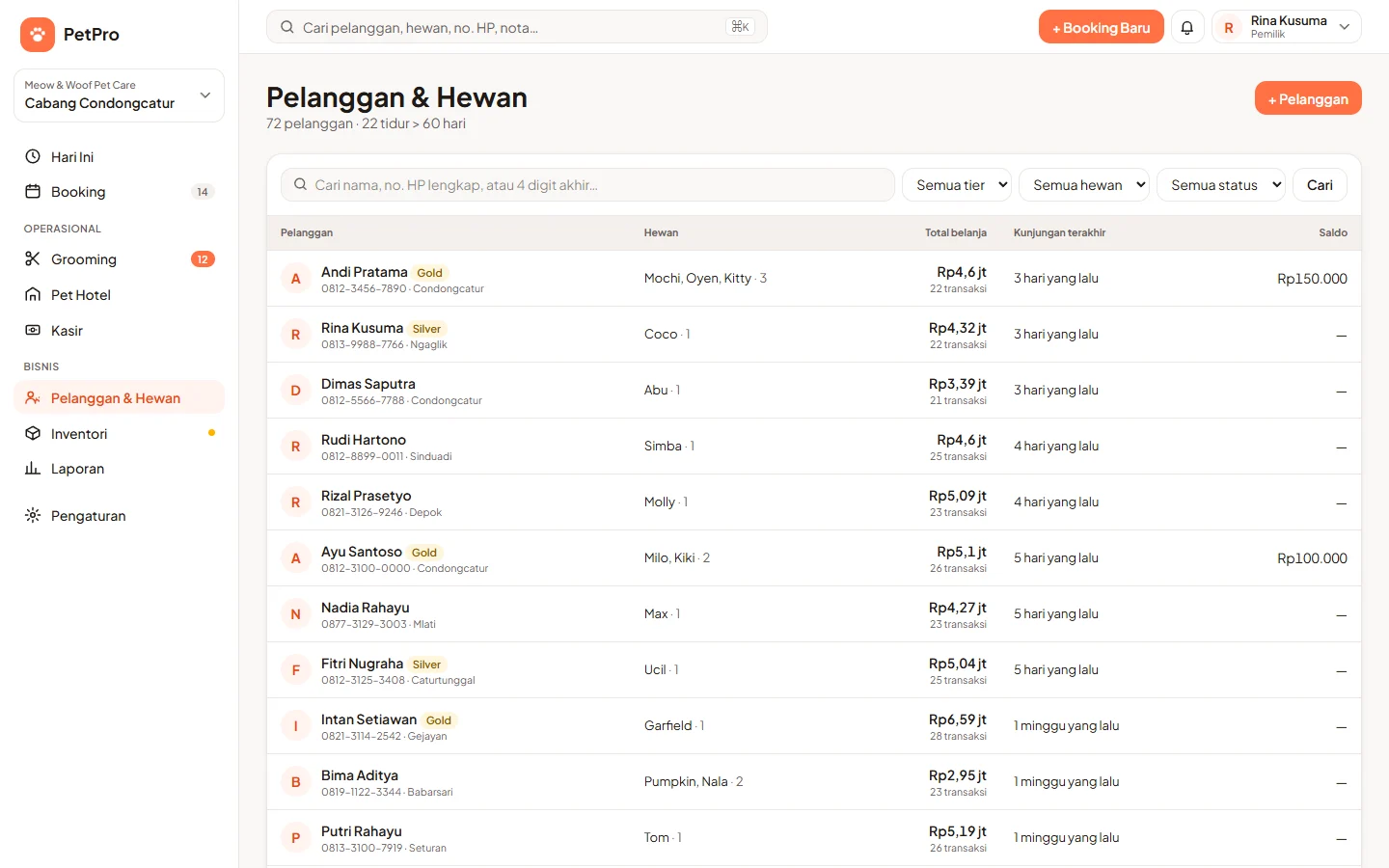Open notifications bell
Image resolution: width=1389 pixels, height=868 pixels.
tap(1187, 27)
